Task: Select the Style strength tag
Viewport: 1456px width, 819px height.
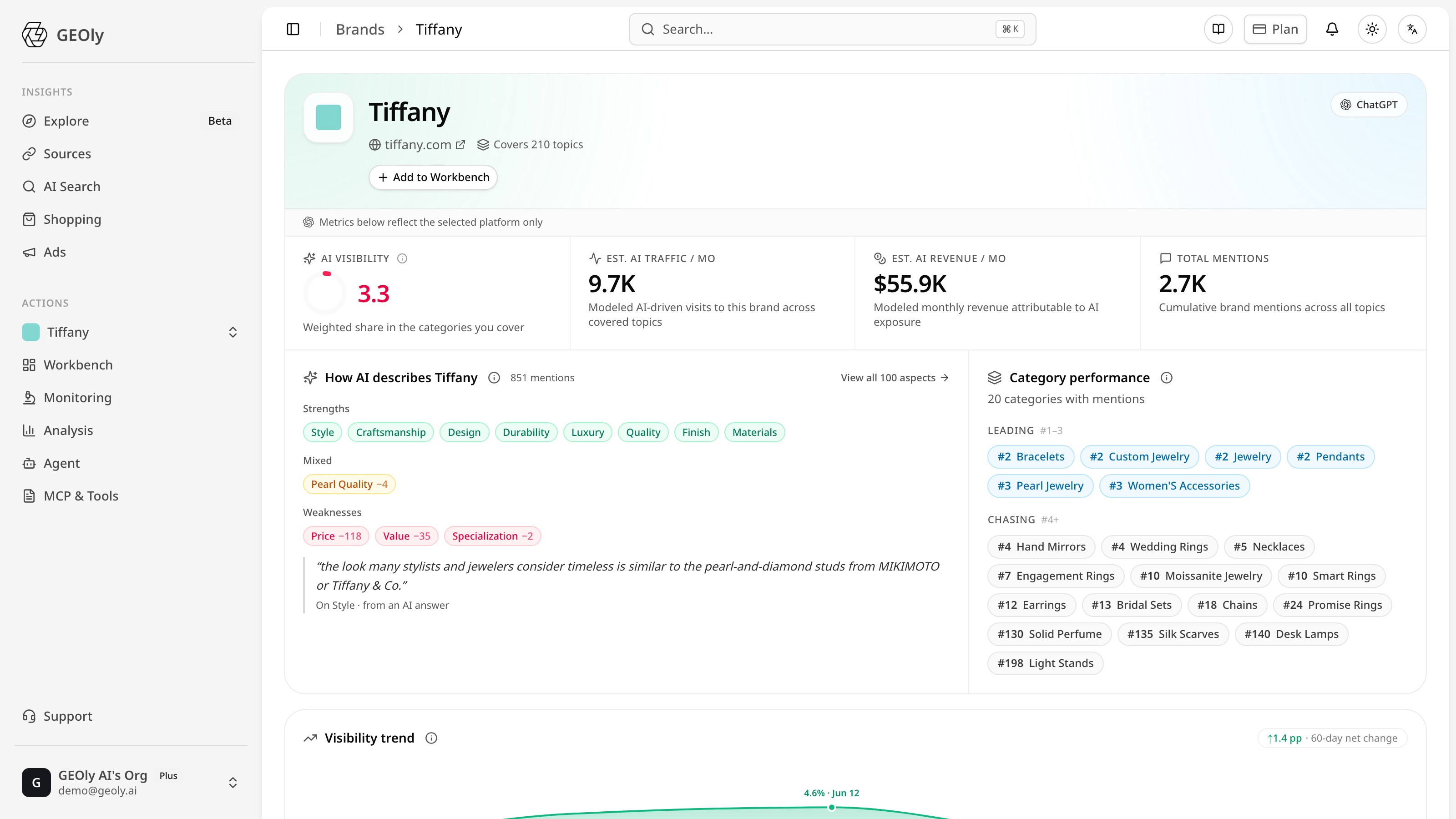Action: (x=322, y=432)
